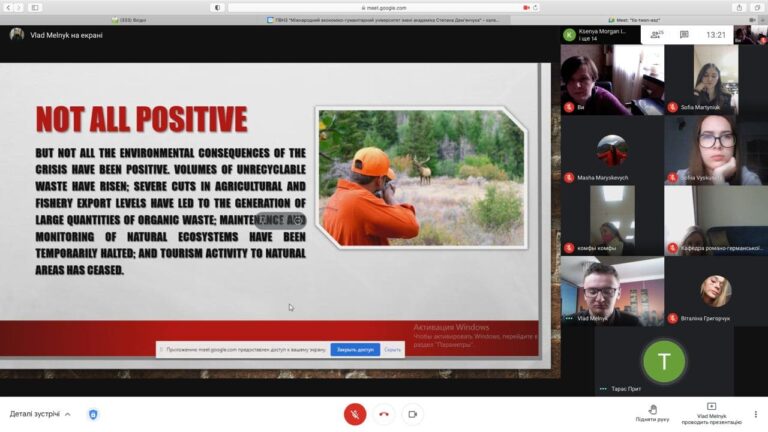The width and height of the screenshot is (768, 432).
Task: Click the Safari forward arrow
Action: point(19,8)
